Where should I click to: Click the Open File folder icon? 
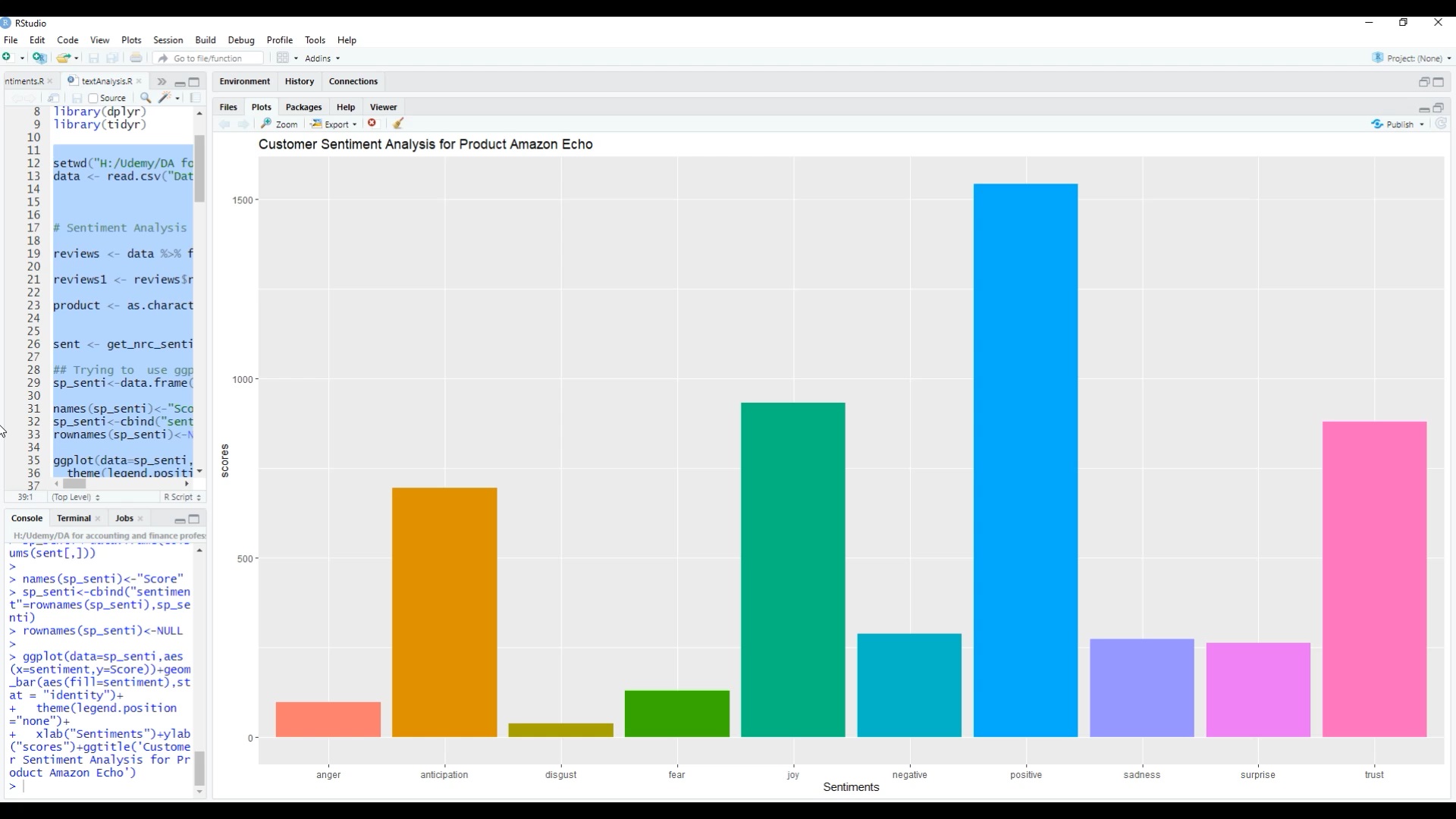[x=64, y=58]
